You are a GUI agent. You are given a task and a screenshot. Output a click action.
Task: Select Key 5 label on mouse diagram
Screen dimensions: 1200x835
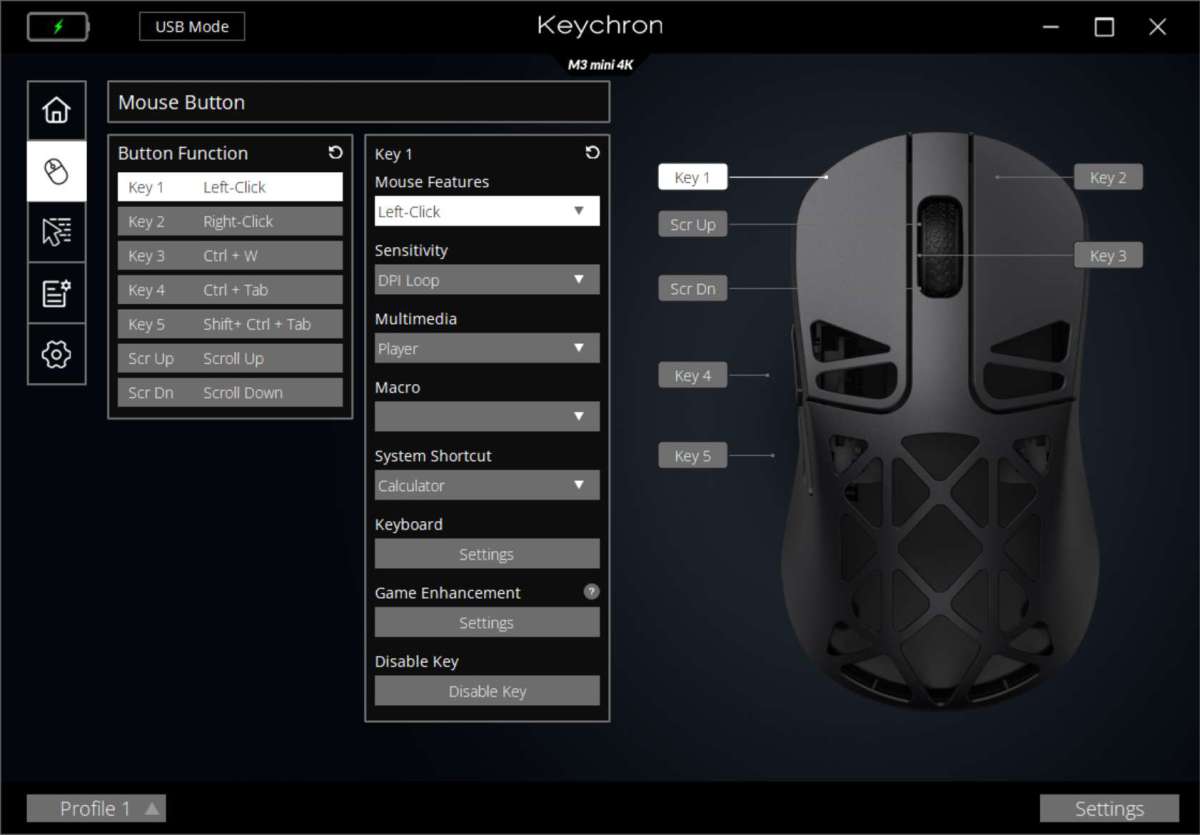[x=692, y=456]
